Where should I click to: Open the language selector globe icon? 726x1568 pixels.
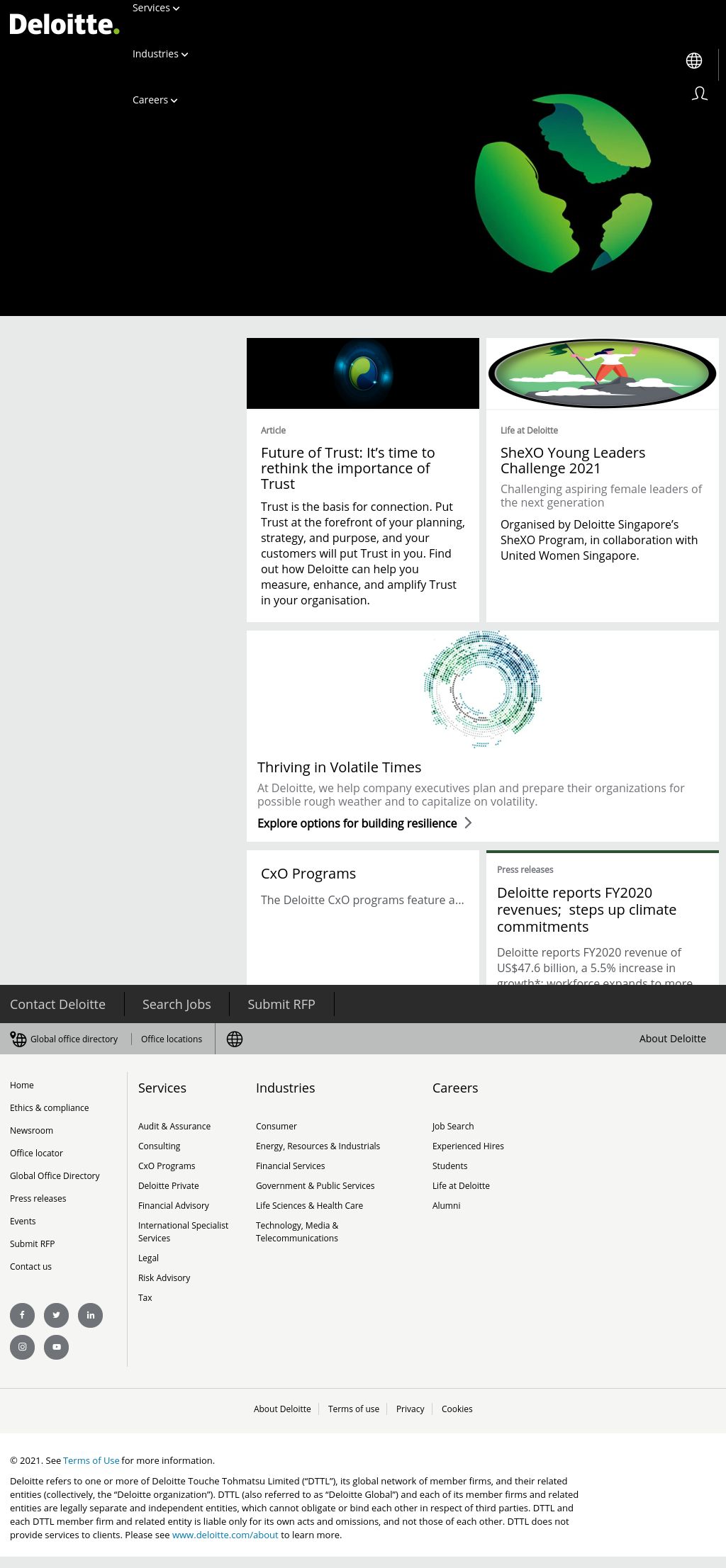point(693,61)
